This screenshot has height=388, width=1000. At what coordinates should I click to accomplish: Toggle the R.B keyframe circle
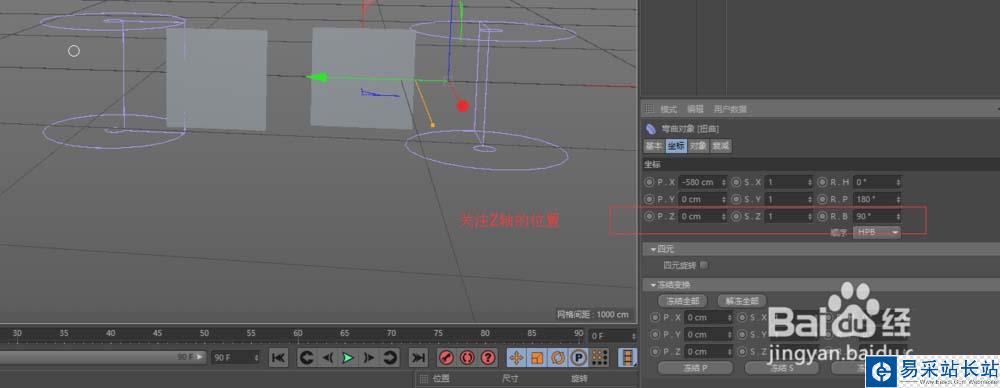(823, 216)
